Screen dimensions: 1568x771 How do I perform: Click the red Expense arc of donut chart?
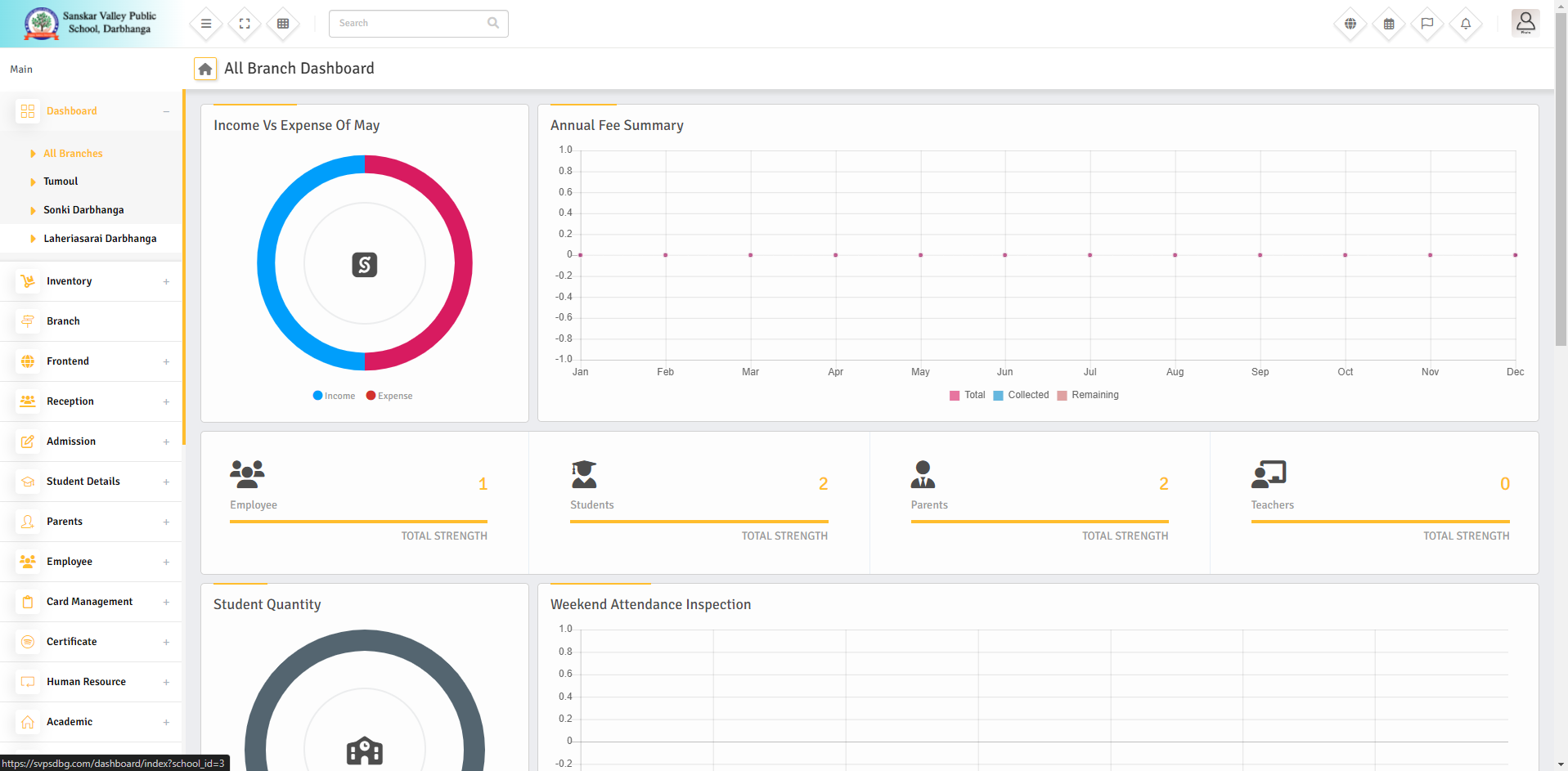[x=463, y=263]
